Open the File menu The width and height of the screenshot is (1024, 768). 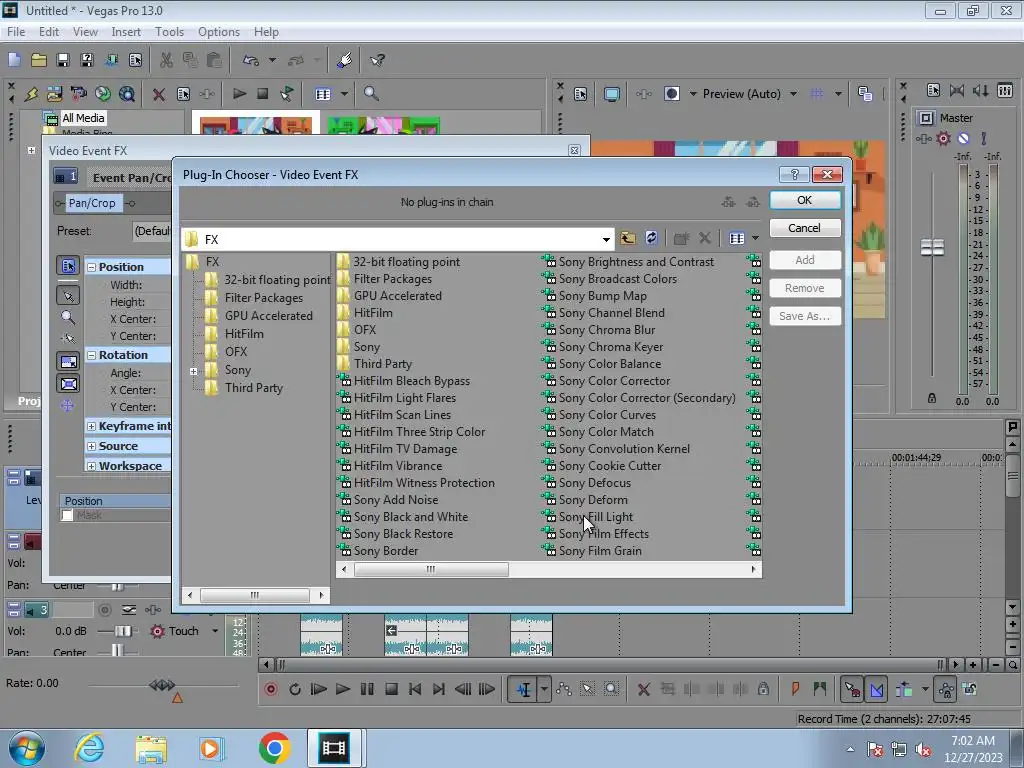coord(16,31)
